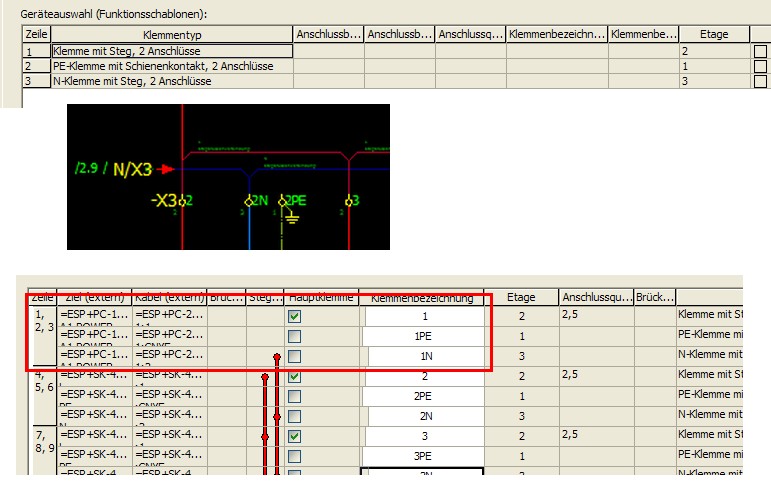This screenshot has width=771, height=500.
Task: Click Klemmenbezeichnung field 2N
Action: (426, 416)
